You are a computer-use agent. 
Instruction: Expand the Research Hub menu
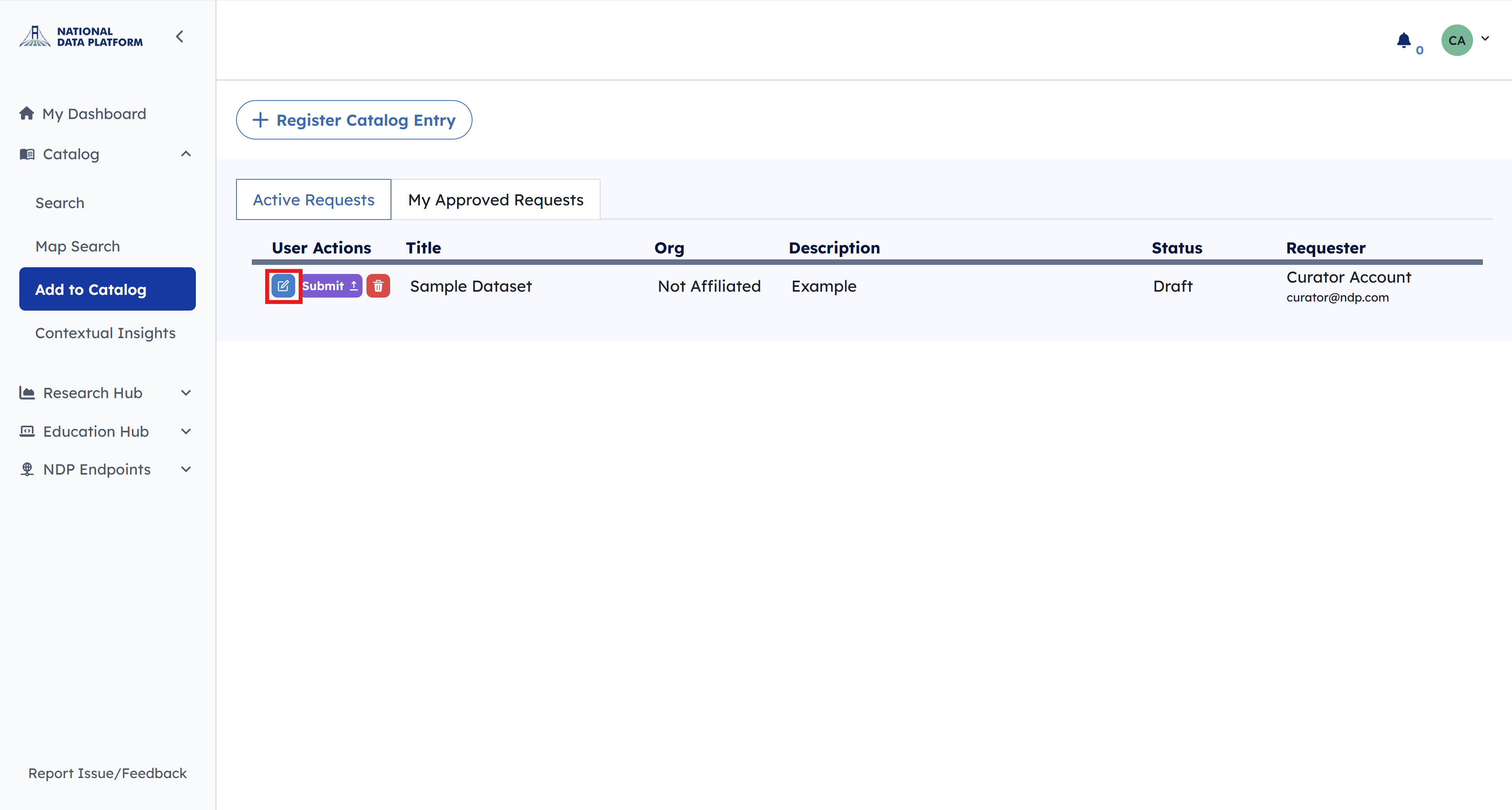click(x=186, y=393)
